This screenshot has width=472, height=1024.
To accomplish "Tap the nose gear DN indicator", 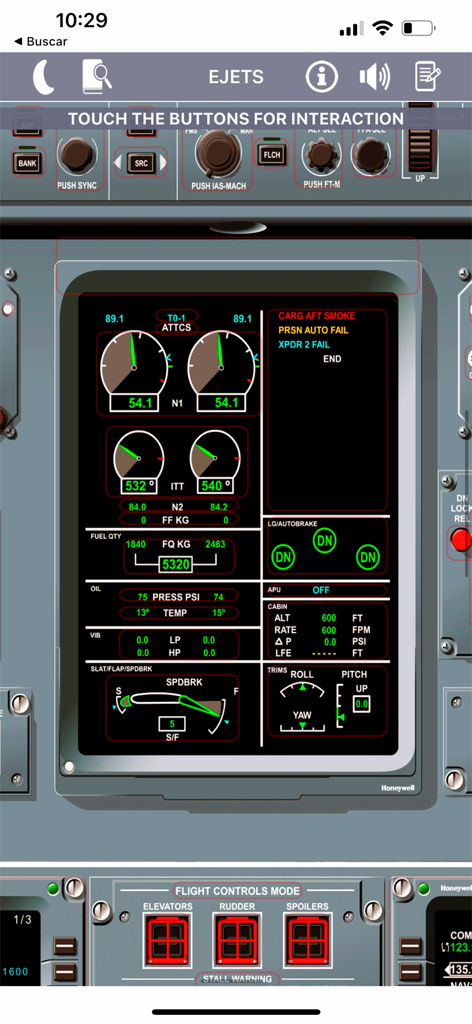I will (x=324, y=541).
